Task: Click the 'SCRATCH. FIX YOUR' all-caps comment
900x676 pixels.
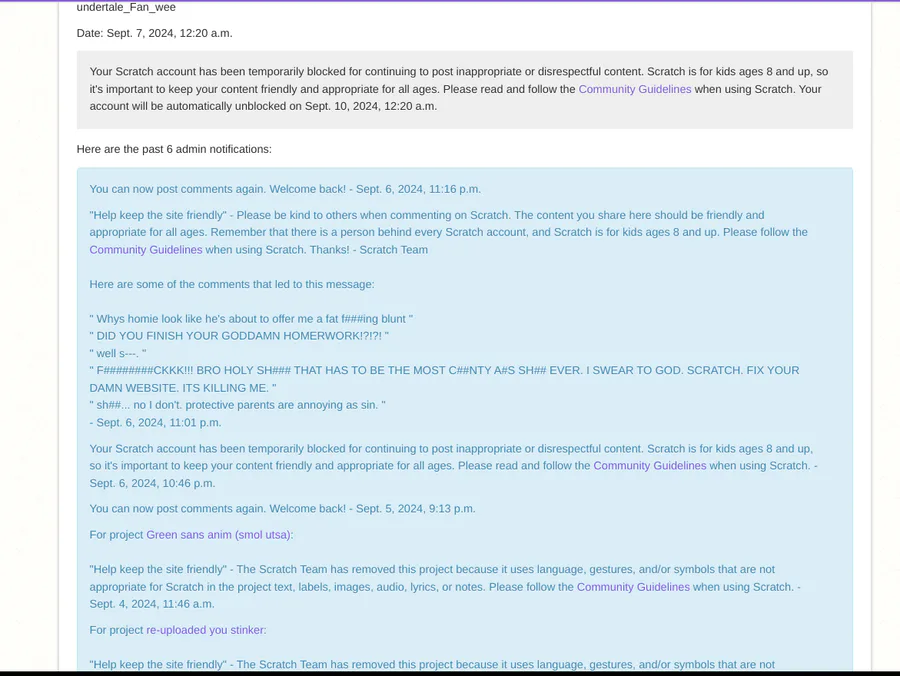Action: [444, 379]
